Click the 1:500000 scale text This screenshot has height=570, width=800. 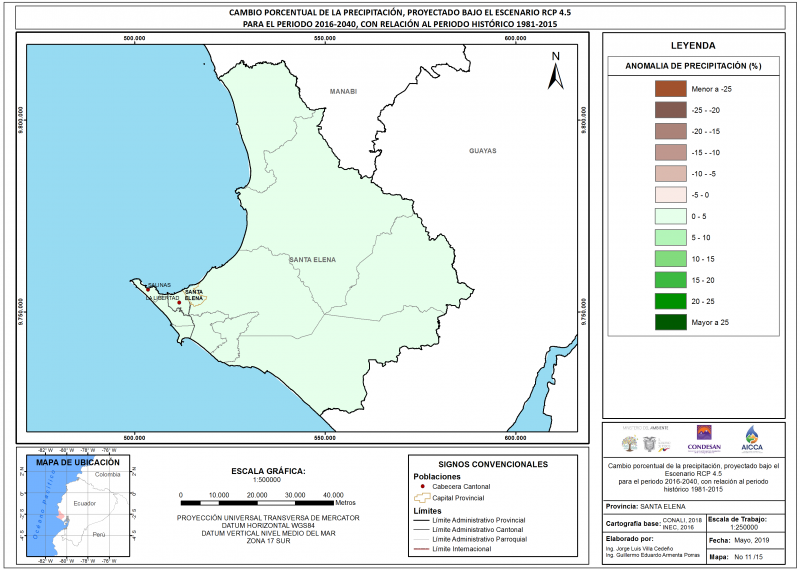click(x=267, y=480)
